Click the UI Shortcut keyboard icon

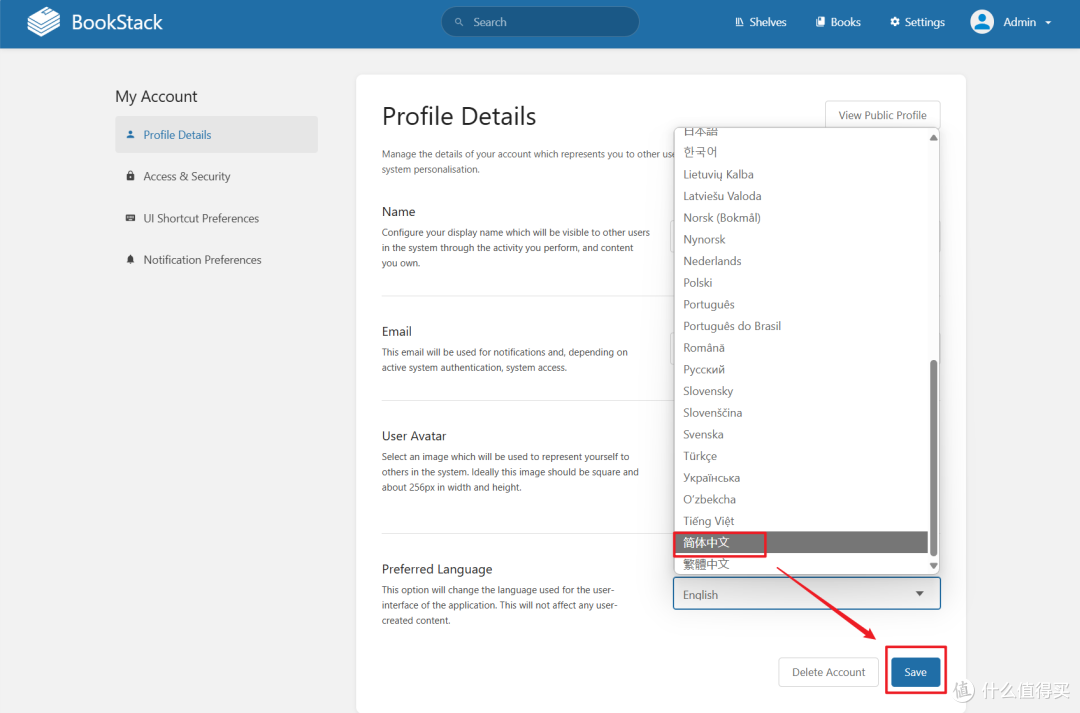130,218
